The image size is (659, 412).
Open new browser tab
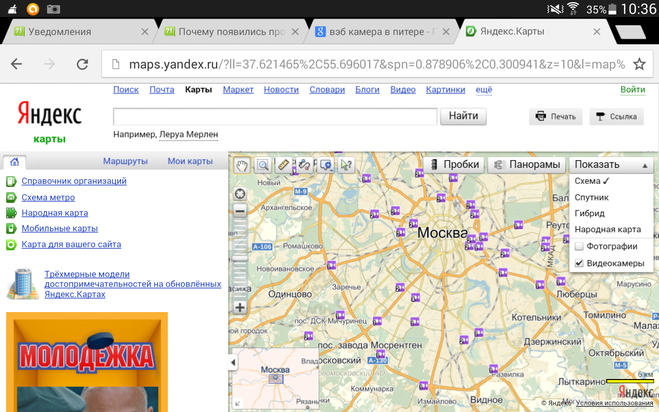[630, 32]
